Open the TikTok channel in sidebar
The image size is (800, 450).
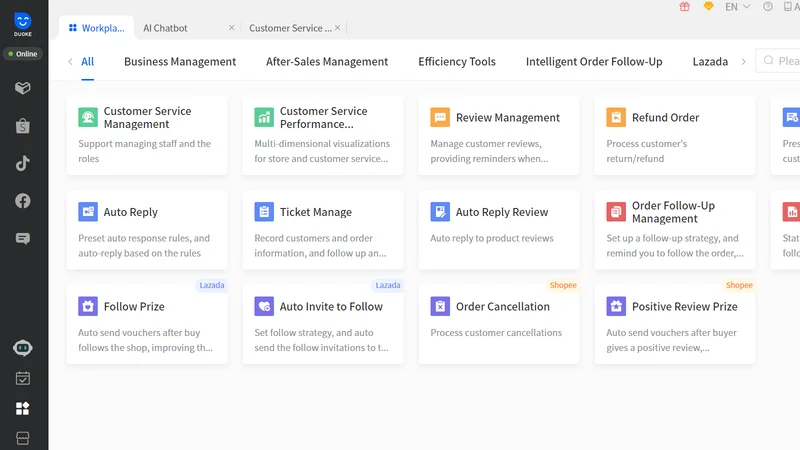(x=22, y=164)
